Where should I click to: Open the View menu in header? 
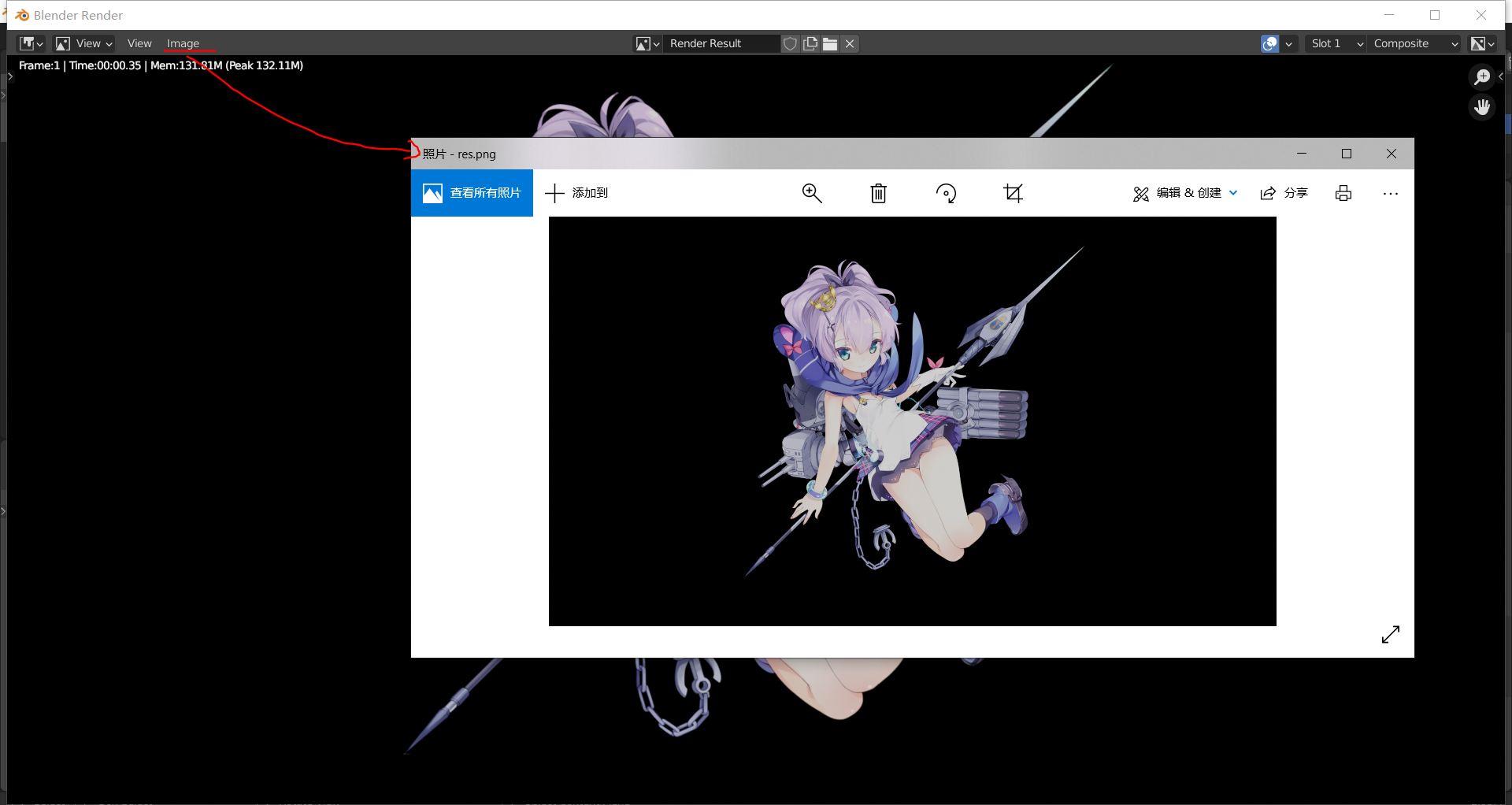pyautogui.click(x=139, y=44)
